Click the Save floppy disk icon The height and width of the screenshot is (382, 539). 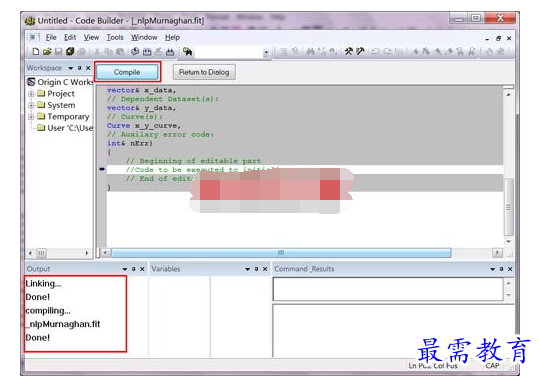[x=58, y=52]
